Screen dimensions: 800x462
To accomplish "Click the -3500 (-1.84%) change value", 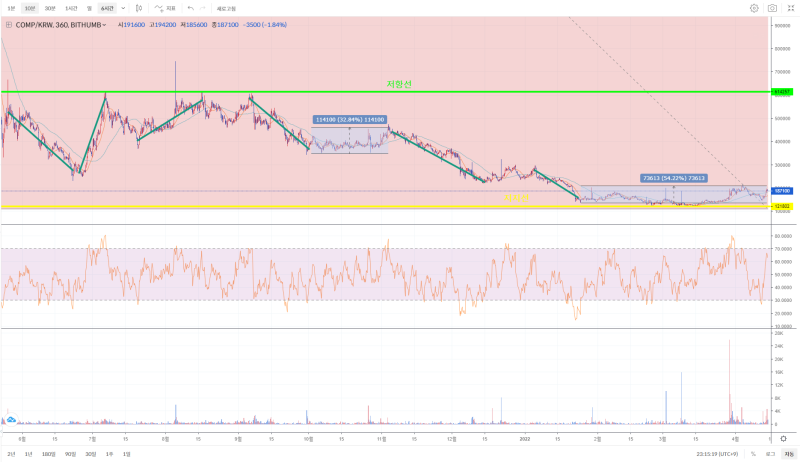I will tap(264, 24).
